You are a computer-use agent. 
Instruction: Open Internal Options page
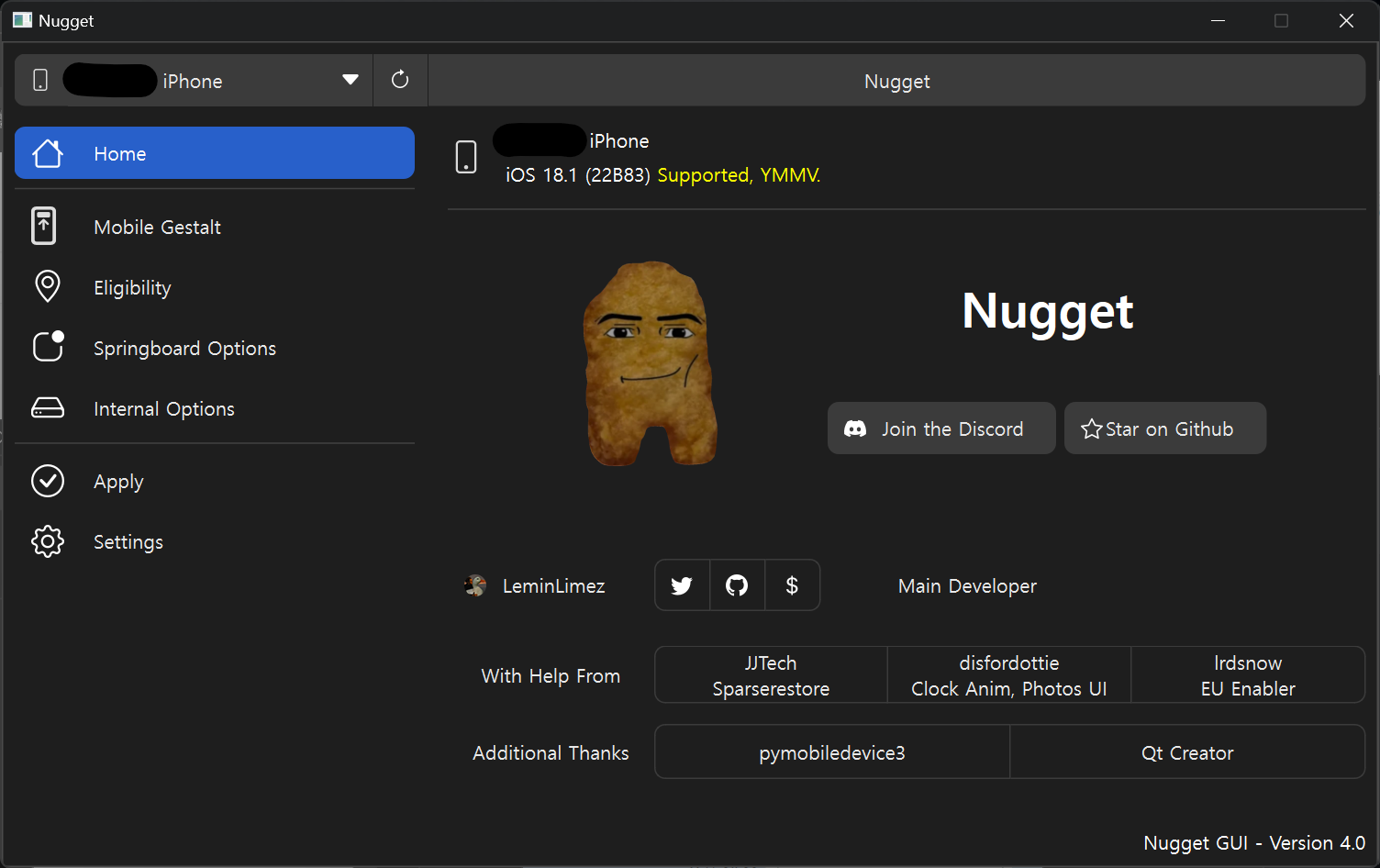click(215, 408)
